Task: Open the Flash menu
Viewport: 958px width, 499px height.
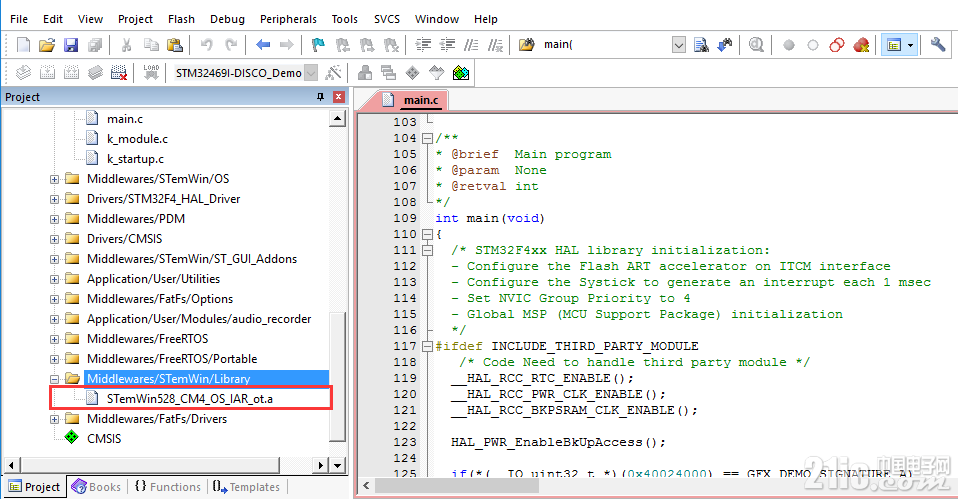Action: (181, 19)
